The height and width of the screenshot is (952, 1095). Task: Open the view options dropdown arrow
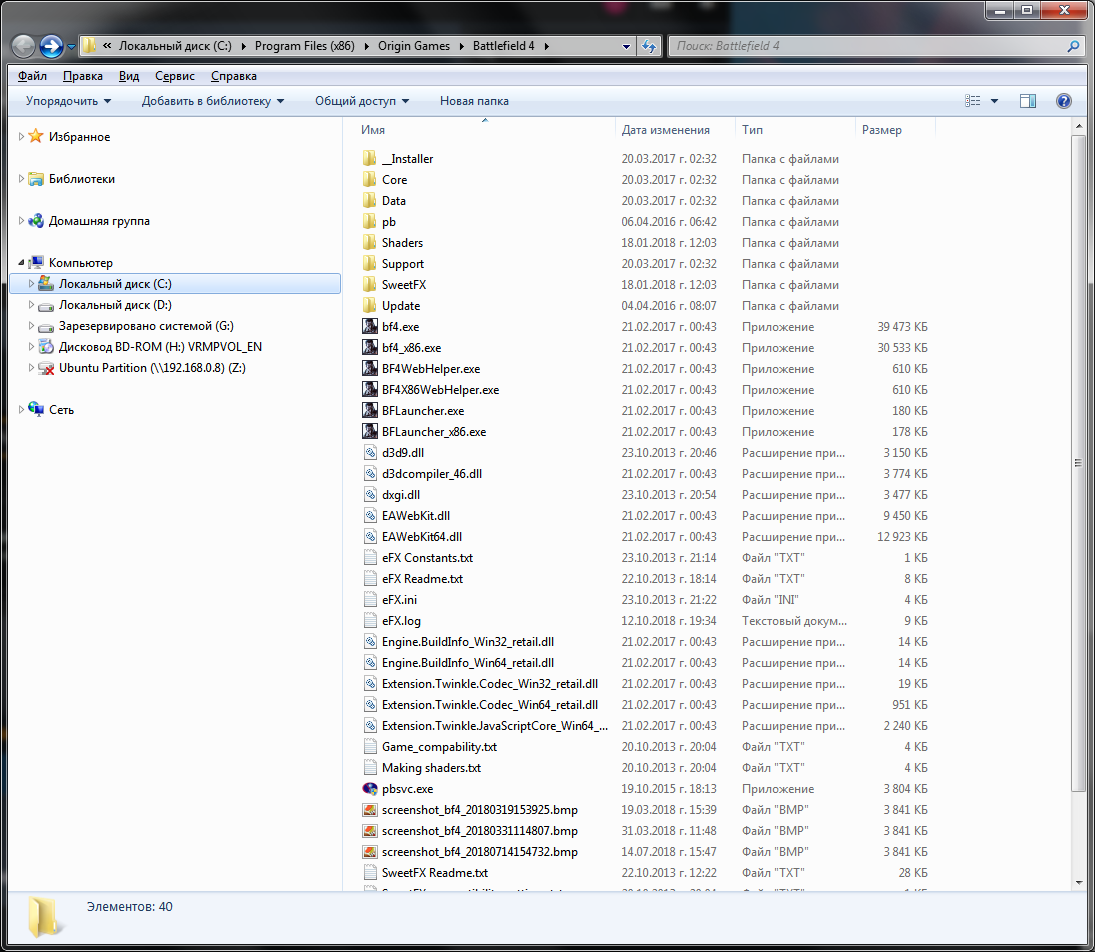[994, 101]
